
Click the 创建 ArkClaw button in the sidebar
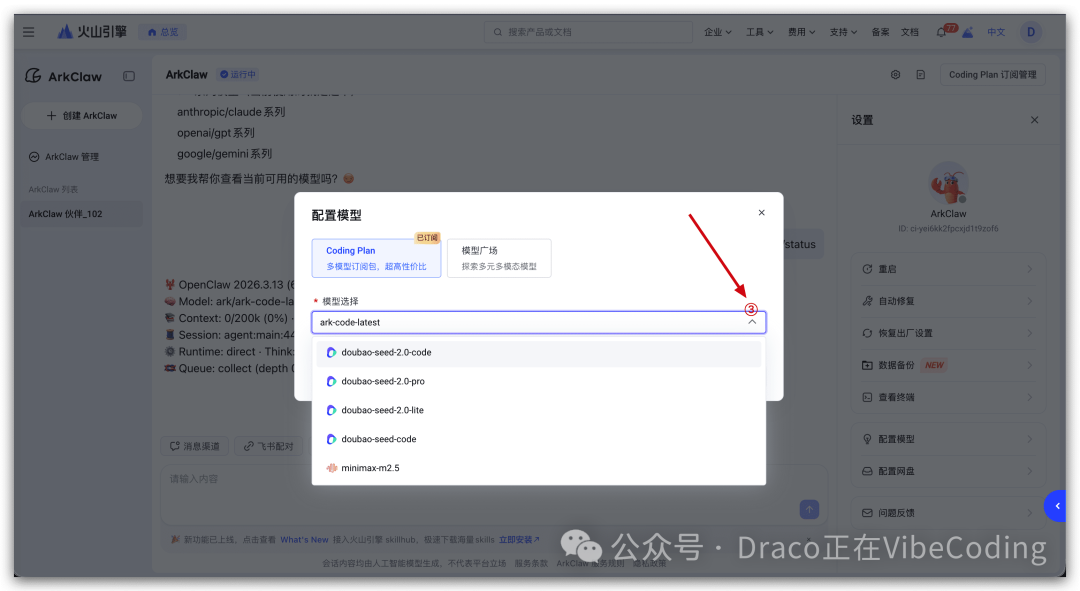coord(81,115)
